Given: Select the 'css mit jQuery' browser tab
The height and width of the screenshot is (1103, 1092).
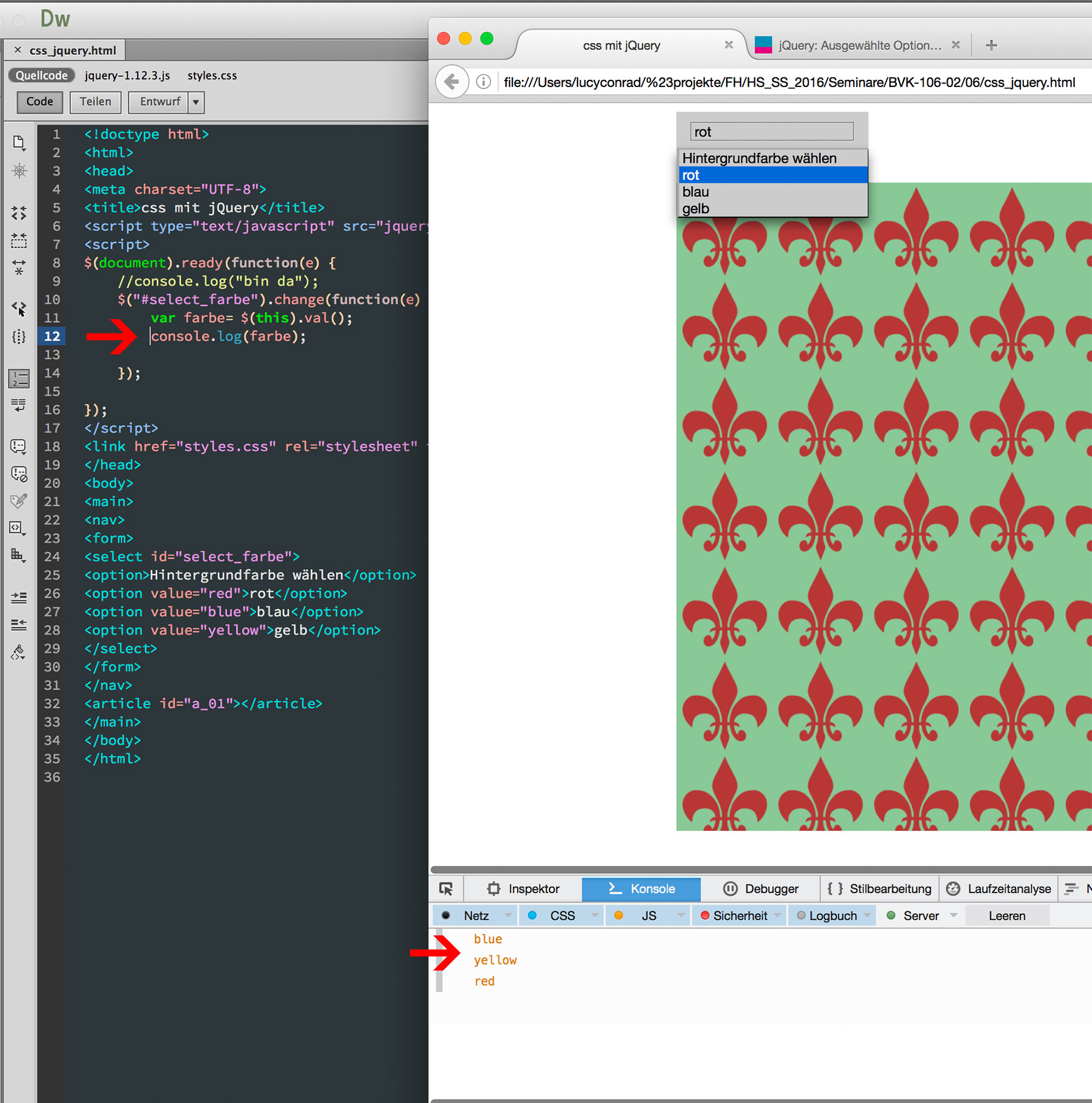Looking at the screenshot, I should pyautogui.click(x=621, y=45).
